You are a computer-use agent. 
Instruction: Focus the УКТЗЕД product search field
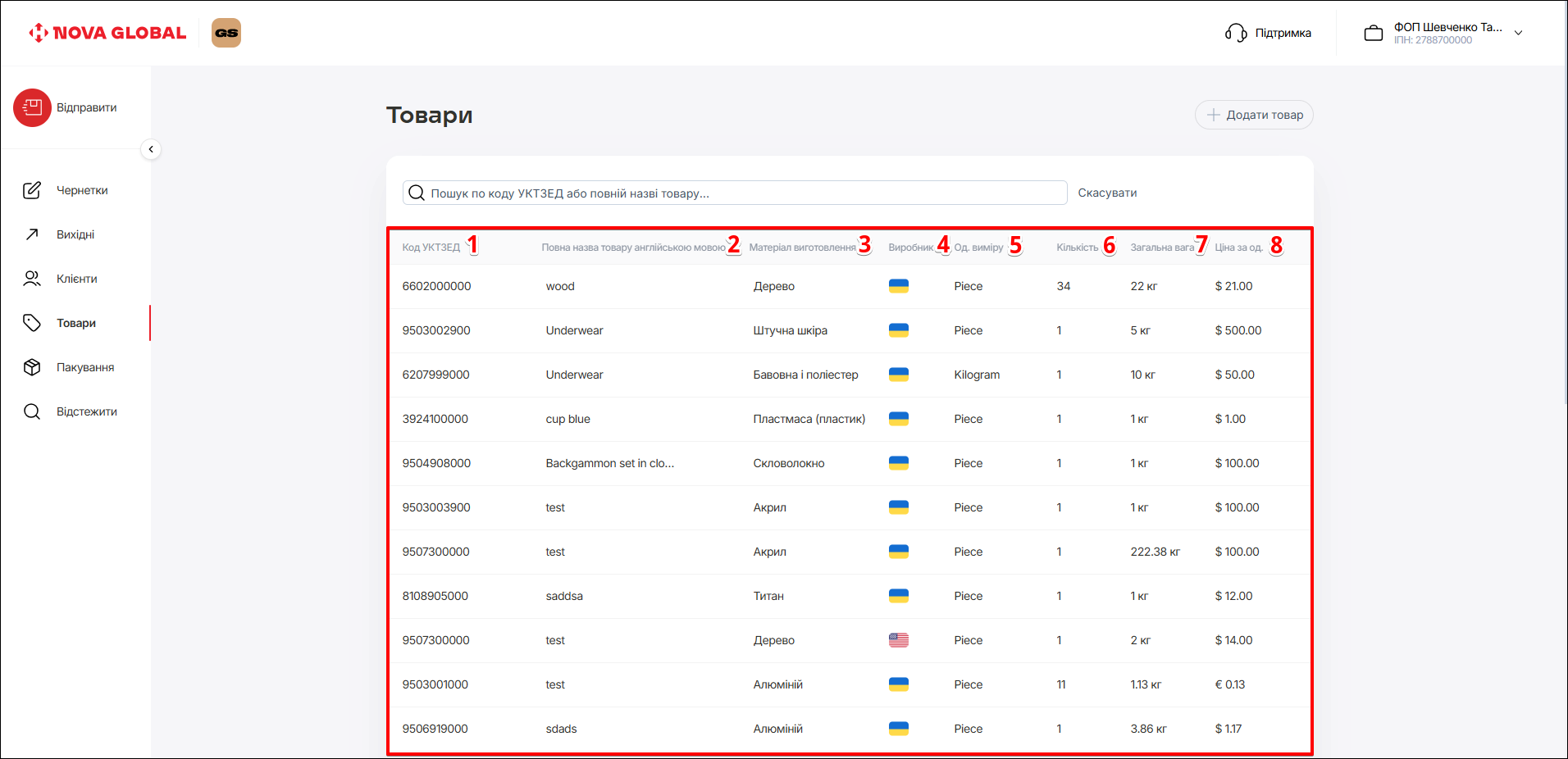(x=738, y=193)
